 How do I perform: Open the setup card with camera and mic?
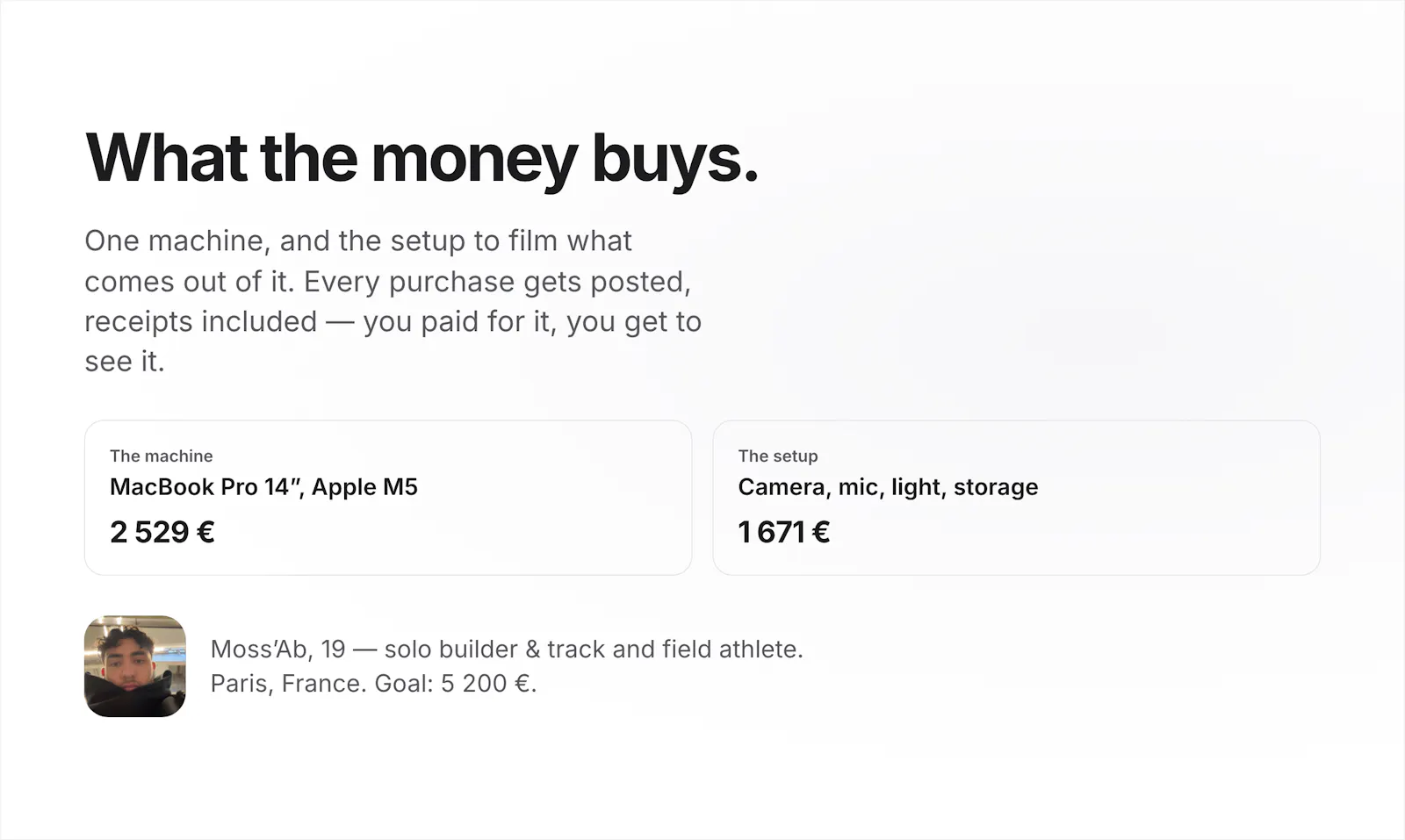1016,498
